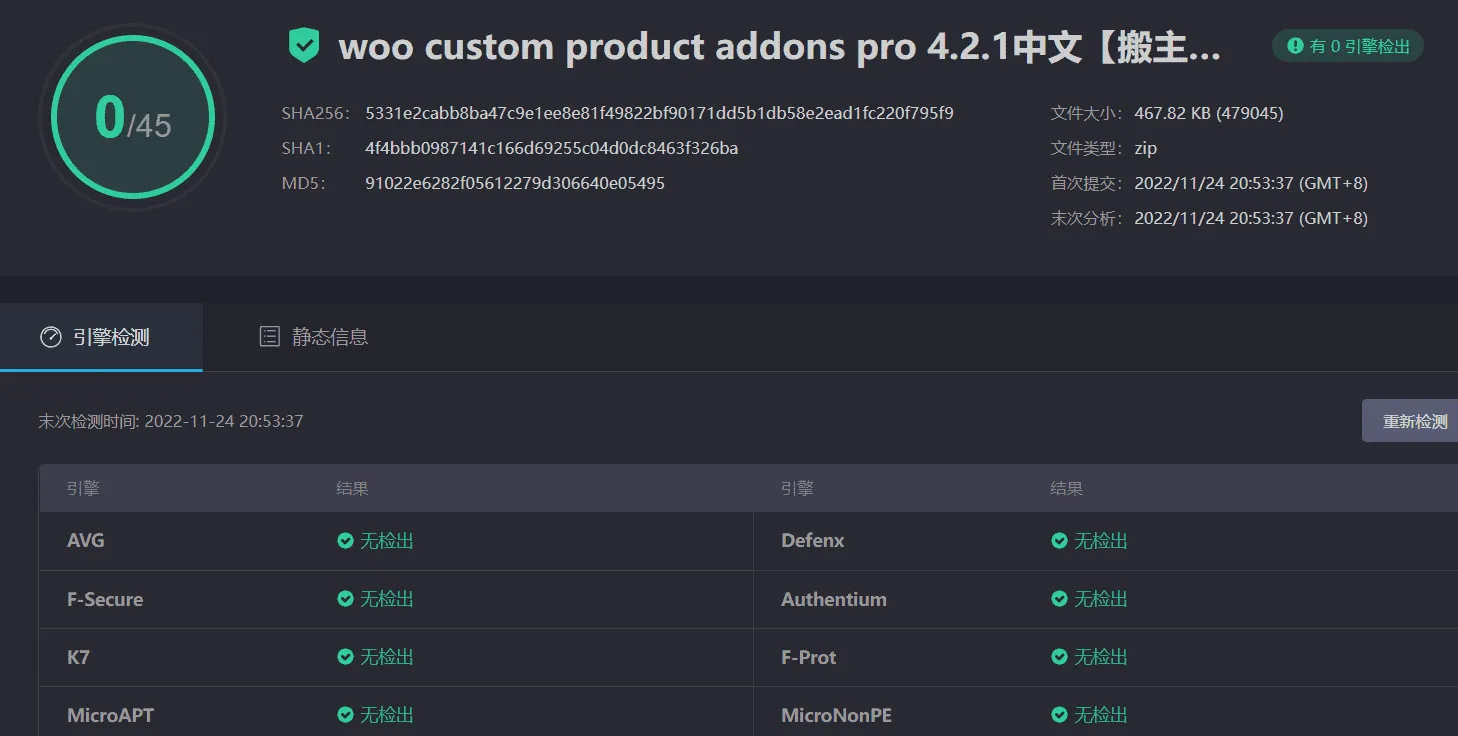This screenshot has width=1458, height=736.
Task: Click the 末次分析 timestamp value
Action: coord(1251,218)
